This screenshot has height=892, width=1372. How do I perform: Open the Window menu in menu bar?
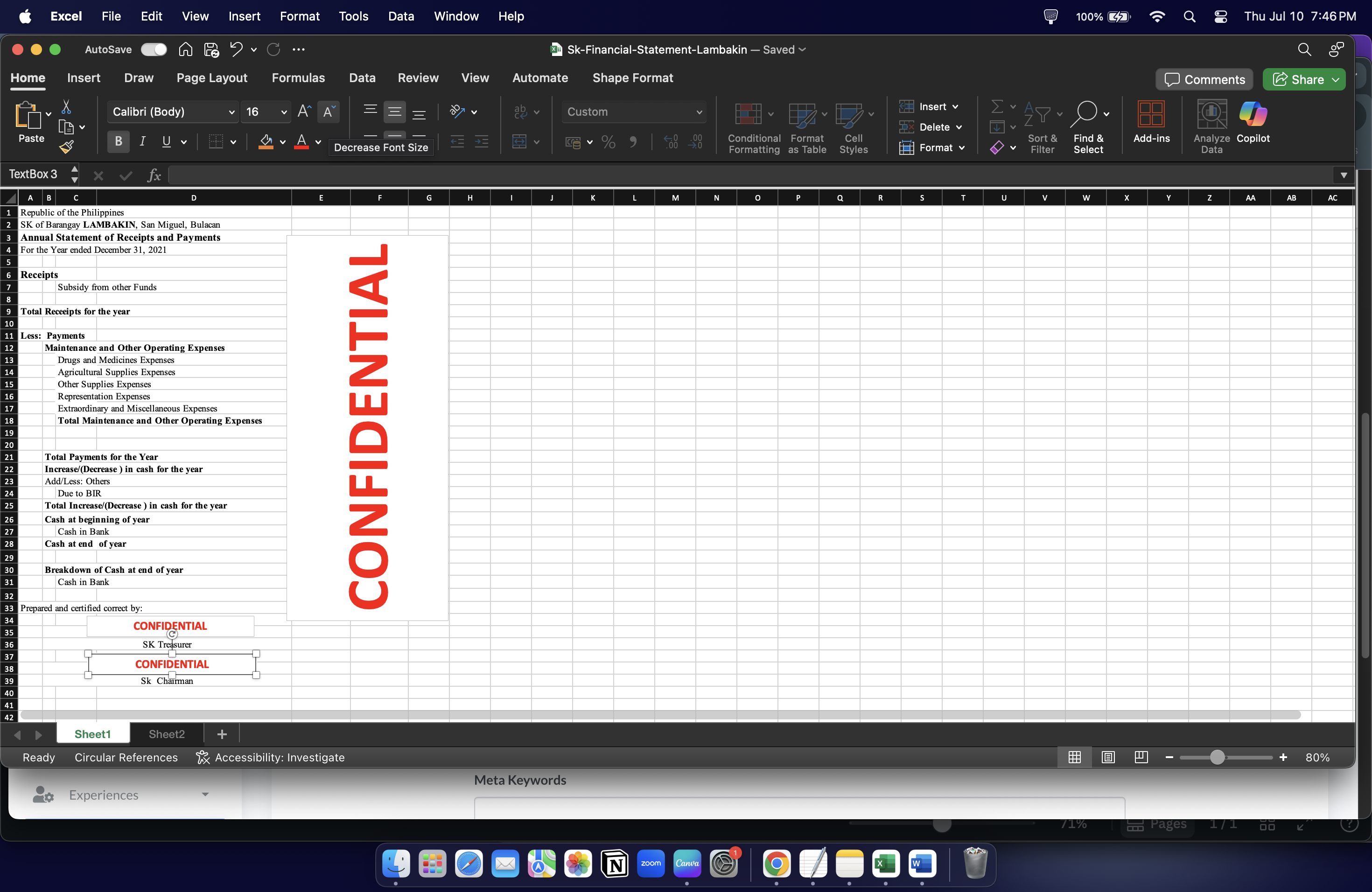click(456, 16)
